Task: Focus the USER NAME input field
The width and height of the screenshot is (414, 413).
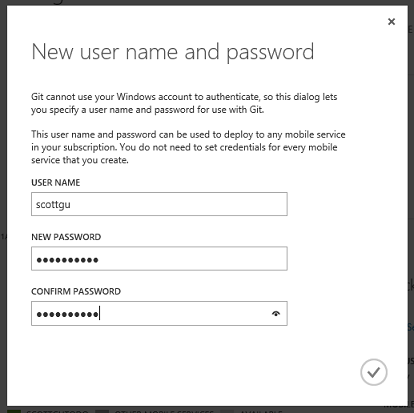Action: coord(159,204)
